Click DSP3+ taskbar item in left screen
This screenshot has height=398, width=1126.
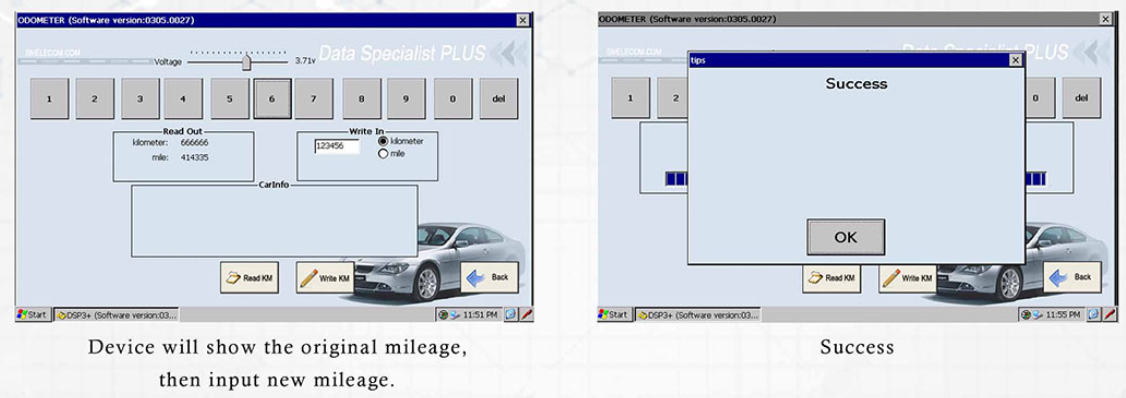click(x=116, y=315)
